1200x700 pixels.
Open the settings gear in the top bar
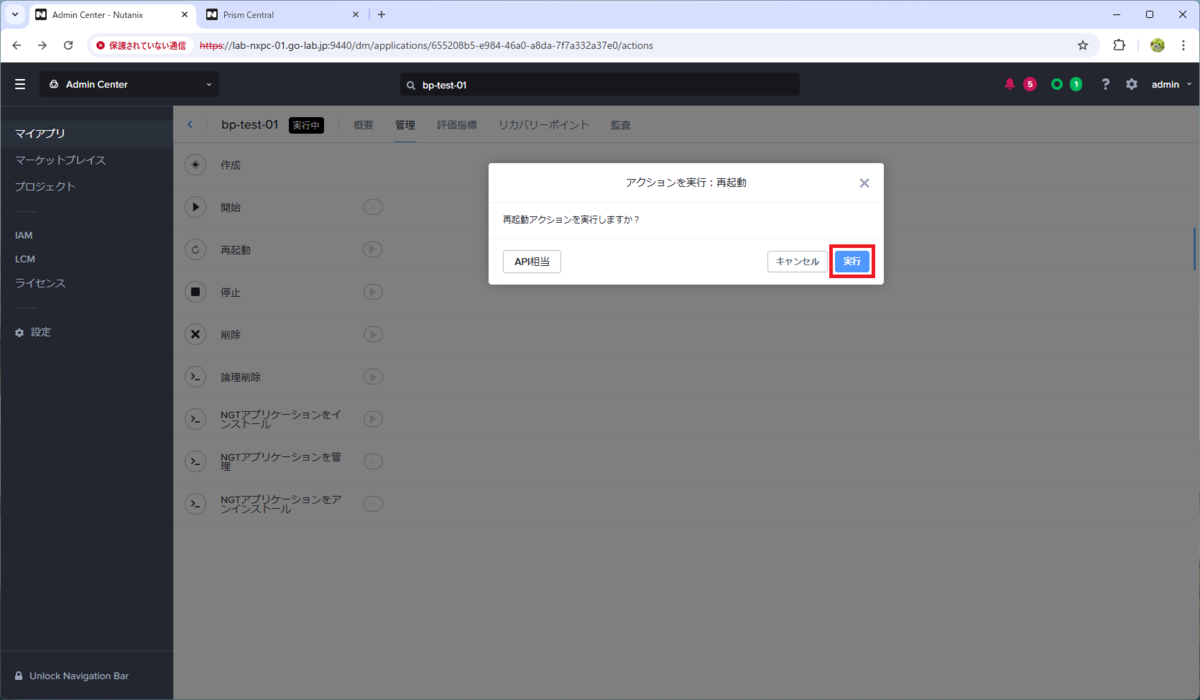[1131, 85]
